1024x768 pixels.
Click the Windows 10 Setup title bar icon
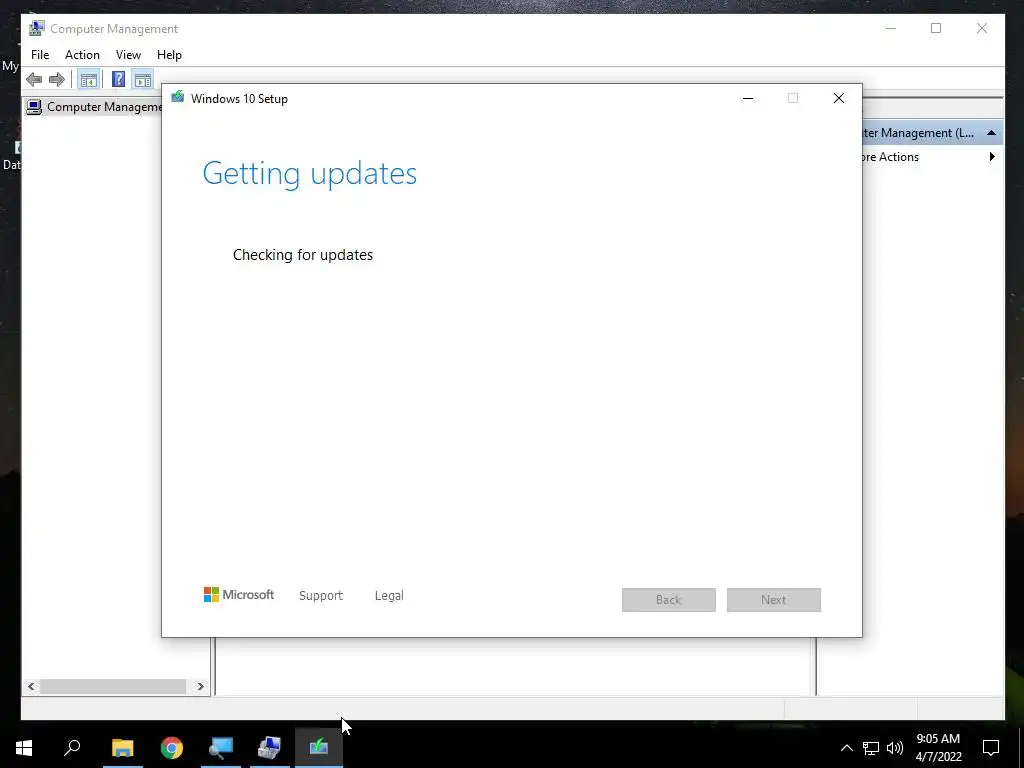pyautogui.click(x=178, y=98)
